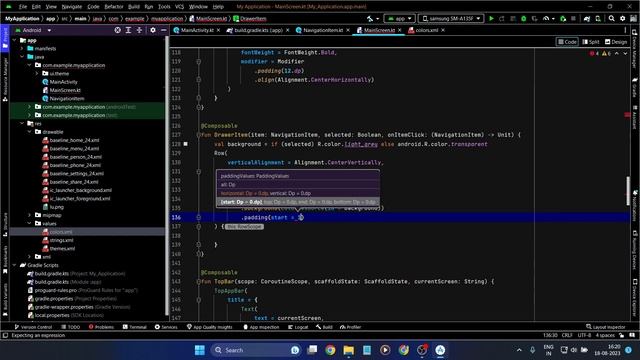Expand the manifests folder
Image resolution: width=640 pixels, height=360 pixels.
tap(22, 49)
